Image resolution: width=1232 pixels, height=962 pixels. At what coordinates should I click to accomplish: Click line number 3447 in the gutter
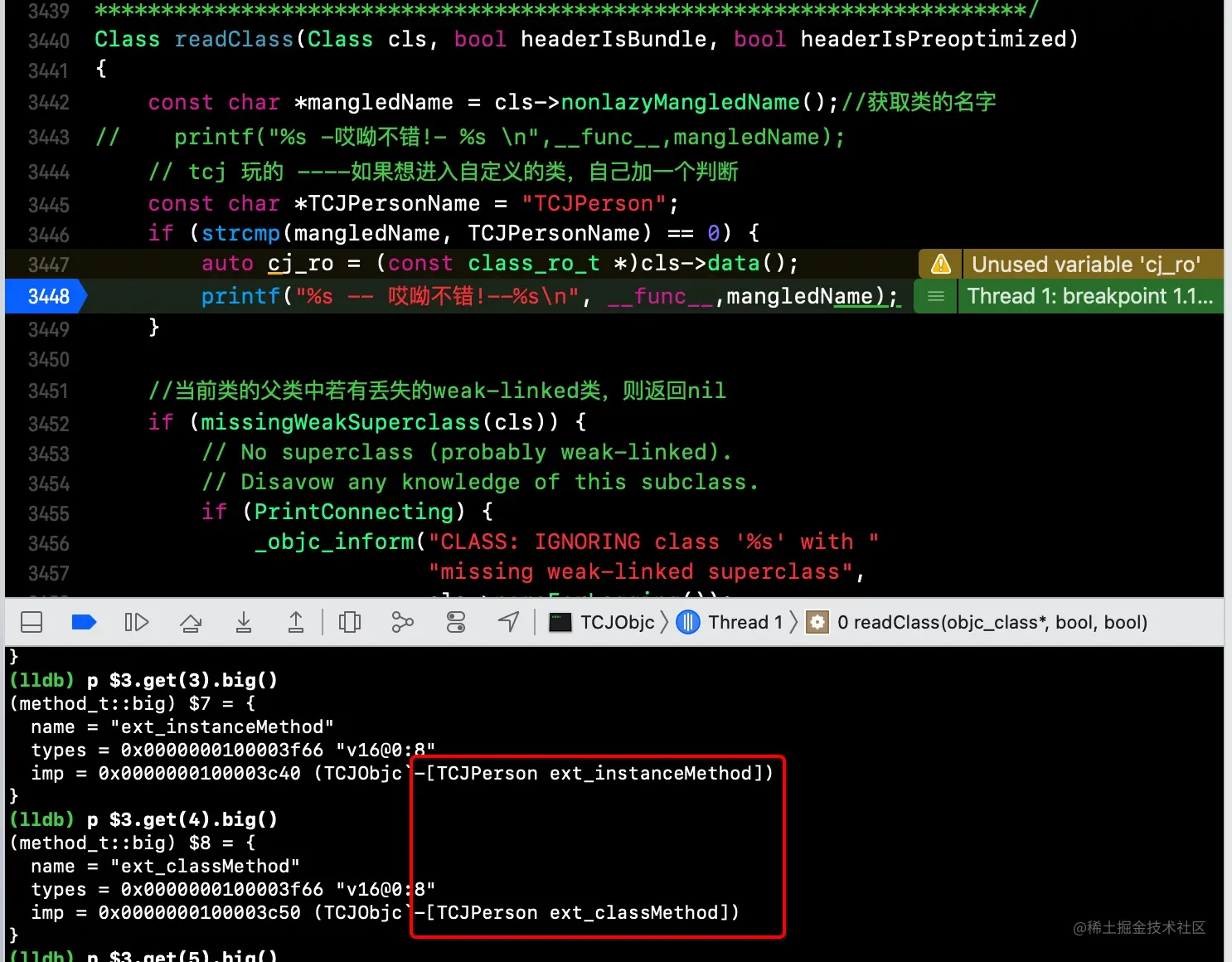(x=49, y=265)
